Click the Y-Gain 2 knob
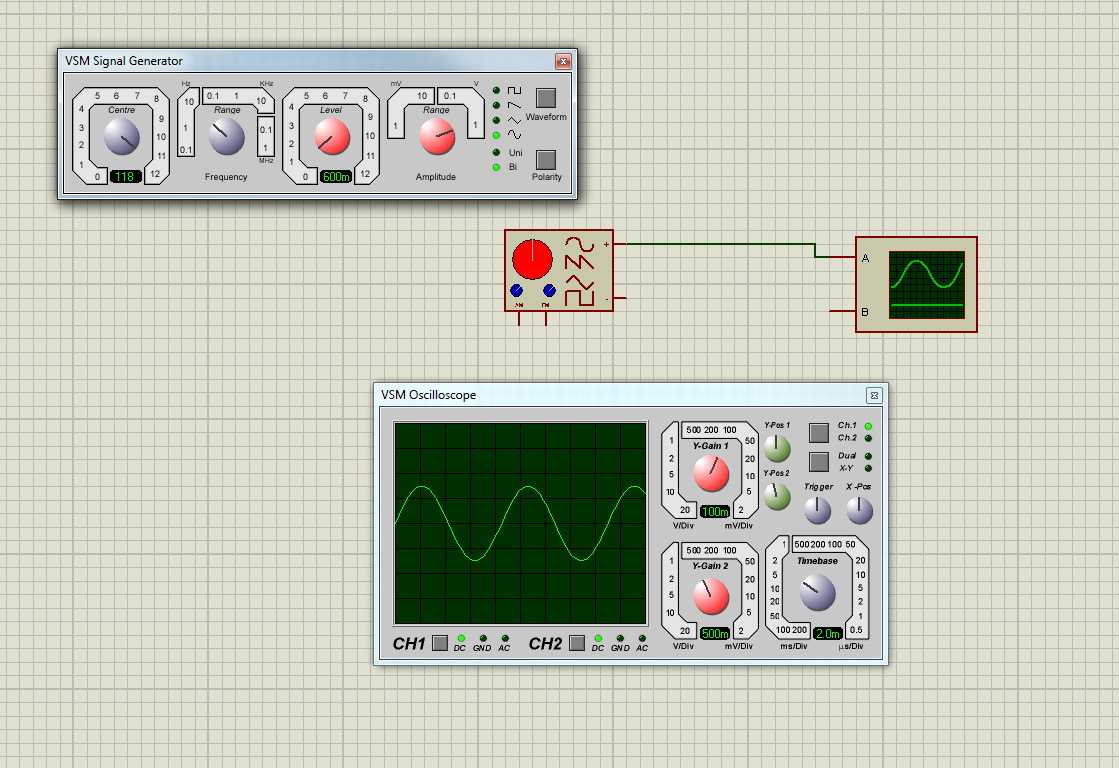 pos(712,597)
